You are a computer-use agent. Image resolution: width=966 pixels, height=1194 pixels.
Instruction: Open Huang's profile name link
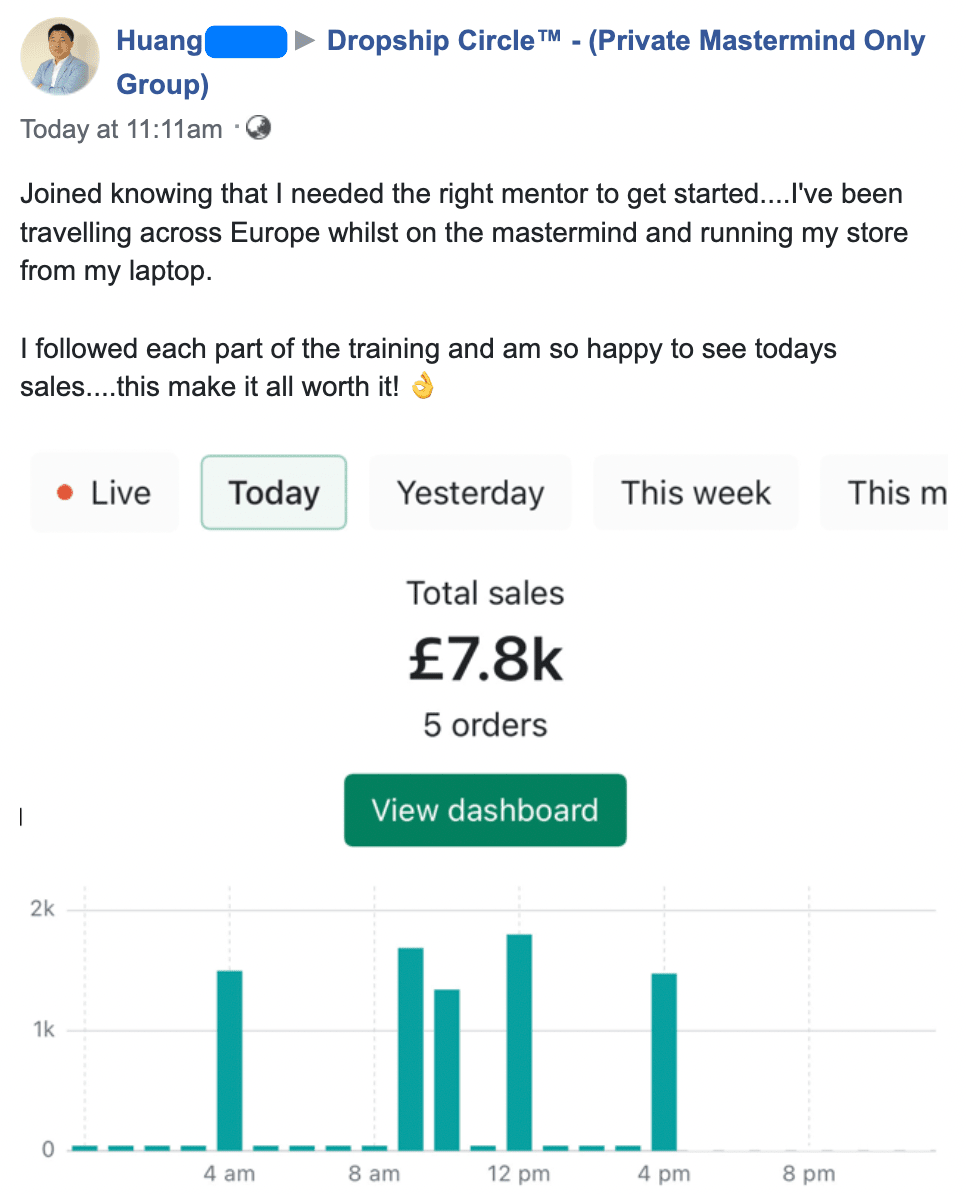pos(160,41)
